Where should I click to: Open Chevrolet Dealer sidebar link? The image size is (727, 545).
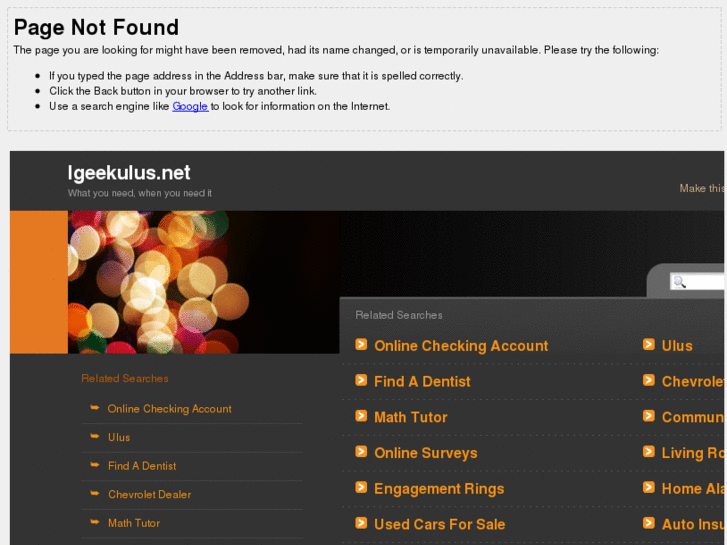click(x=149, y=494)
